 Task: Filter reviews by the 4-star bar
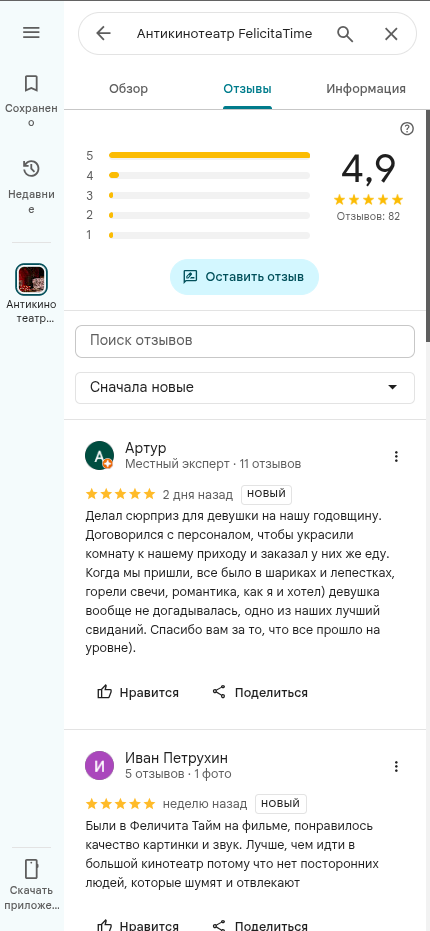(x=209, y=176)
